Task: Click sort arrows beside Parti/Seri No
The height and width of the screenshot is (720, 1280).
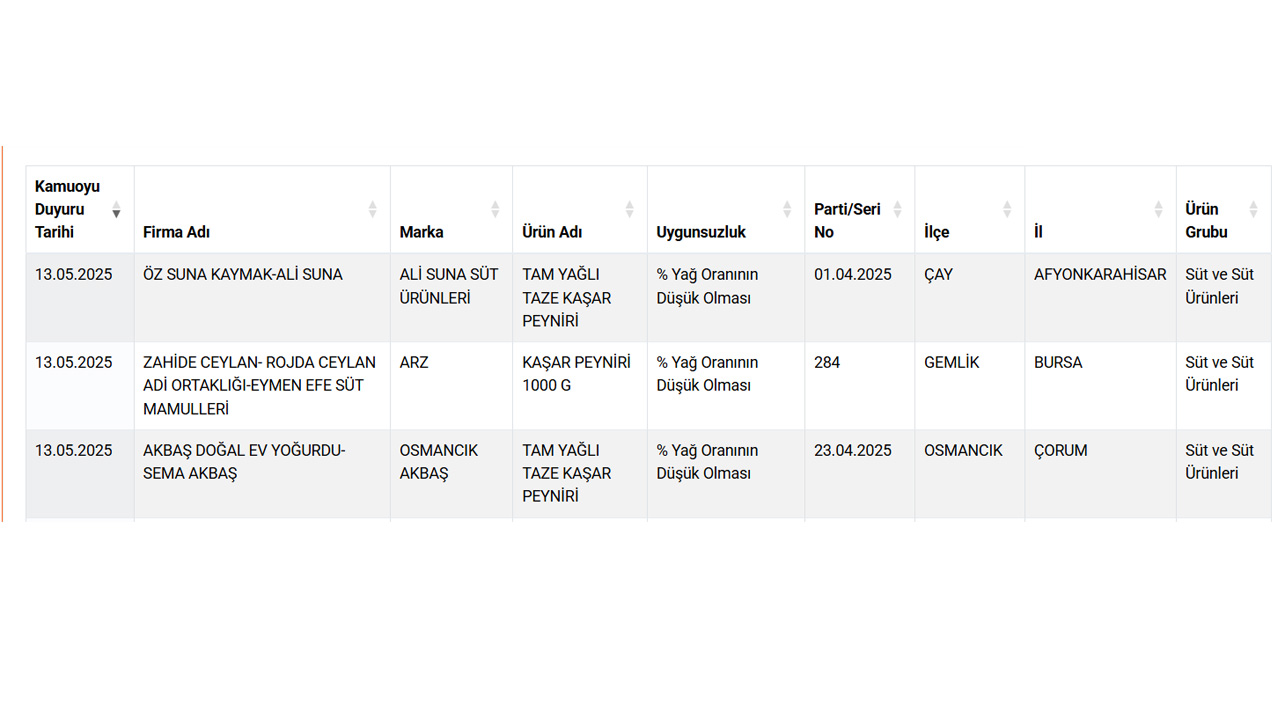Action: (x=897, y=210)
